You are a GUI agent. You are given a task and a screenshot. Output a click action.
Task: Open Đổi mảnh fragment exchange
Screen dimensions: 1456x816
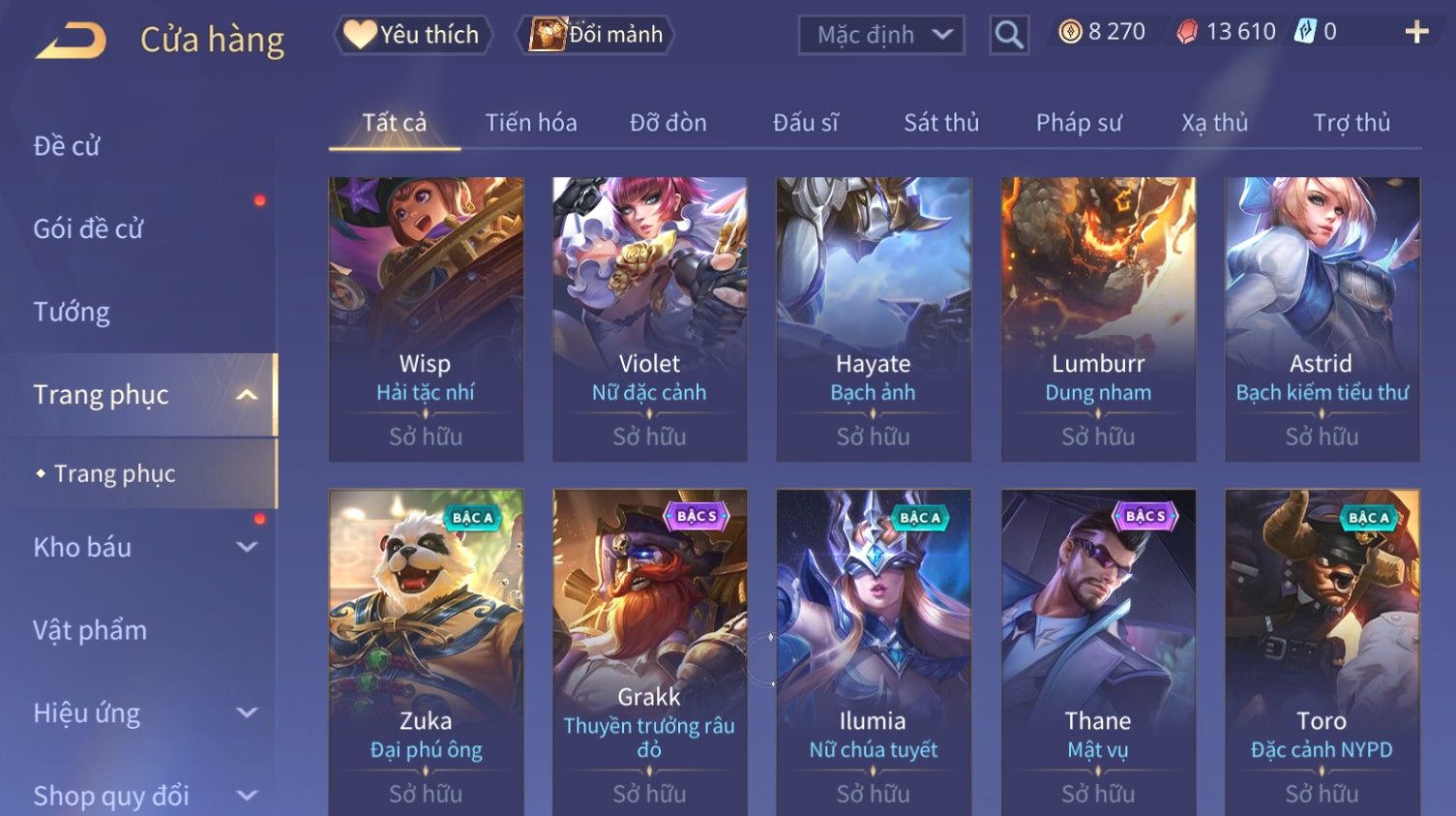(x=596, y=35)
